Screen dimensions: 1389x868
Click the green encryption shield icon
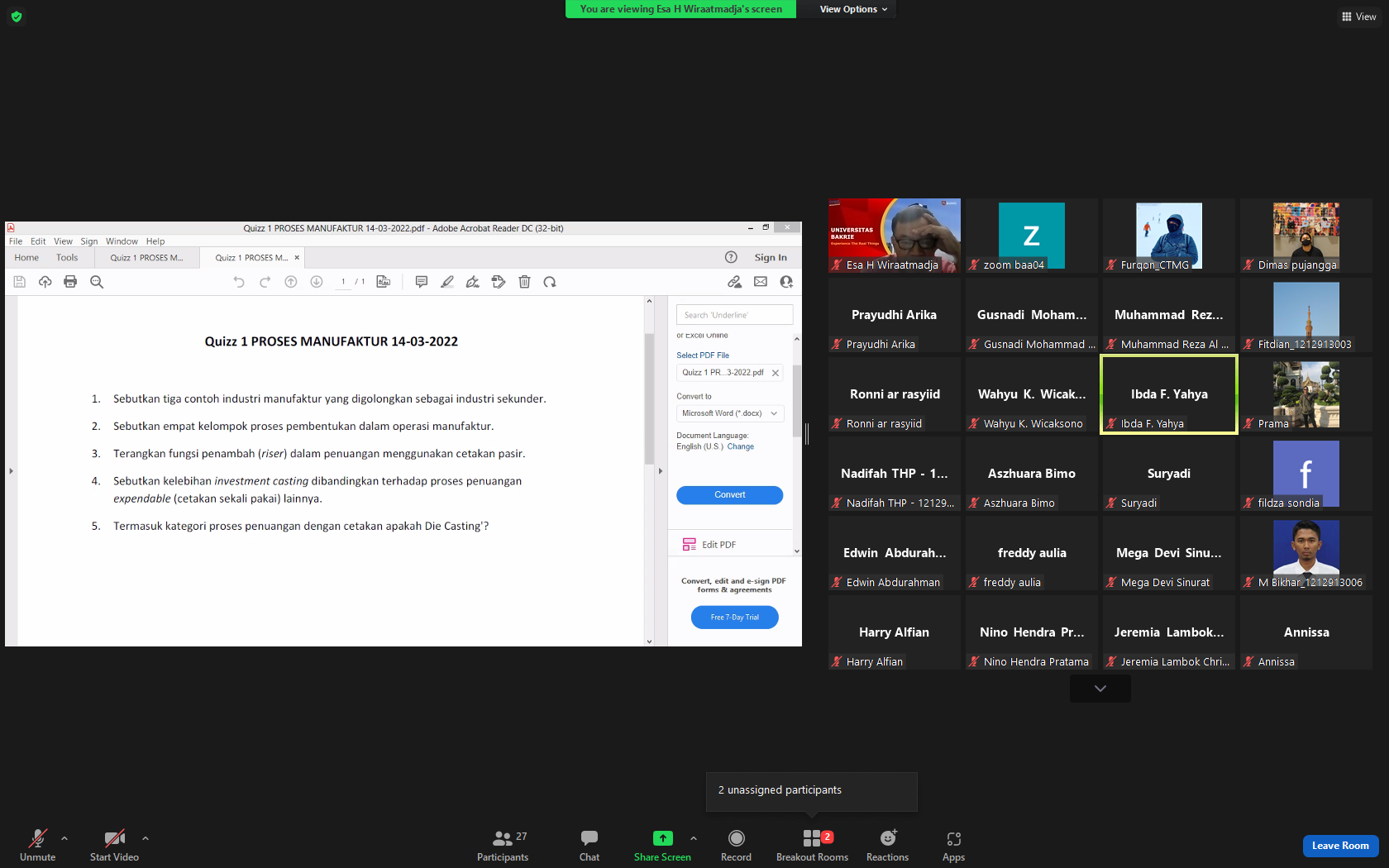click(x=16, y=16)
